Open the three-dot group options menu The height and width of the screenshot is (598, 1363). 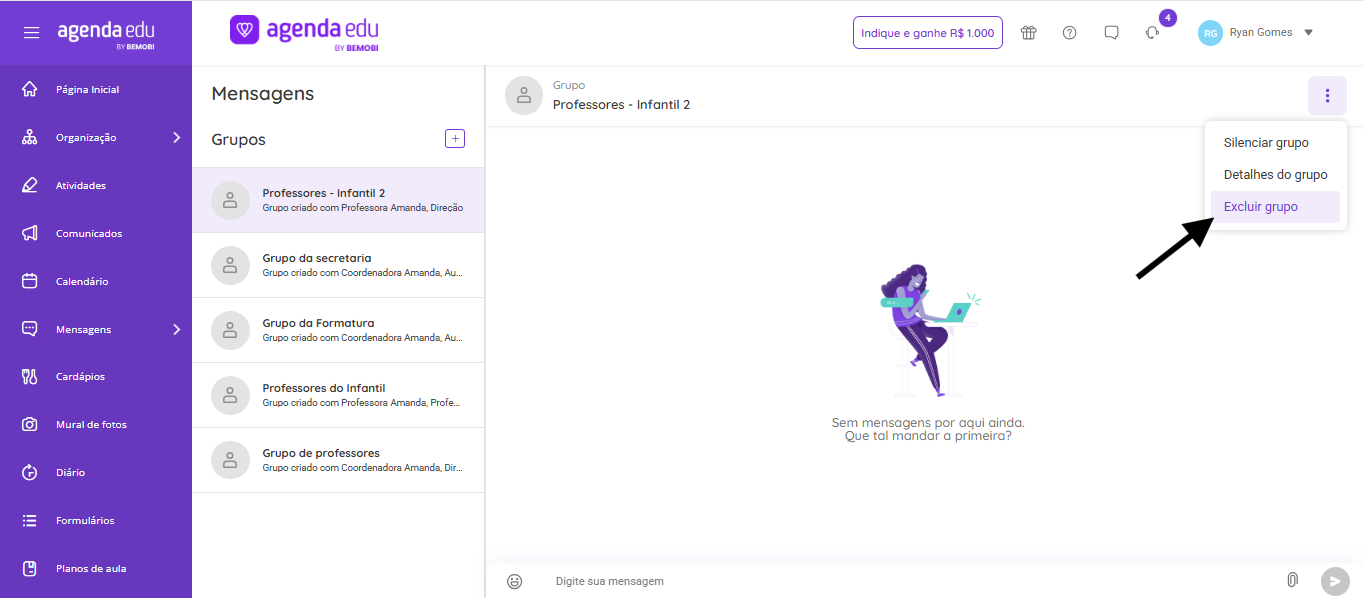(x=1327, y=96)
